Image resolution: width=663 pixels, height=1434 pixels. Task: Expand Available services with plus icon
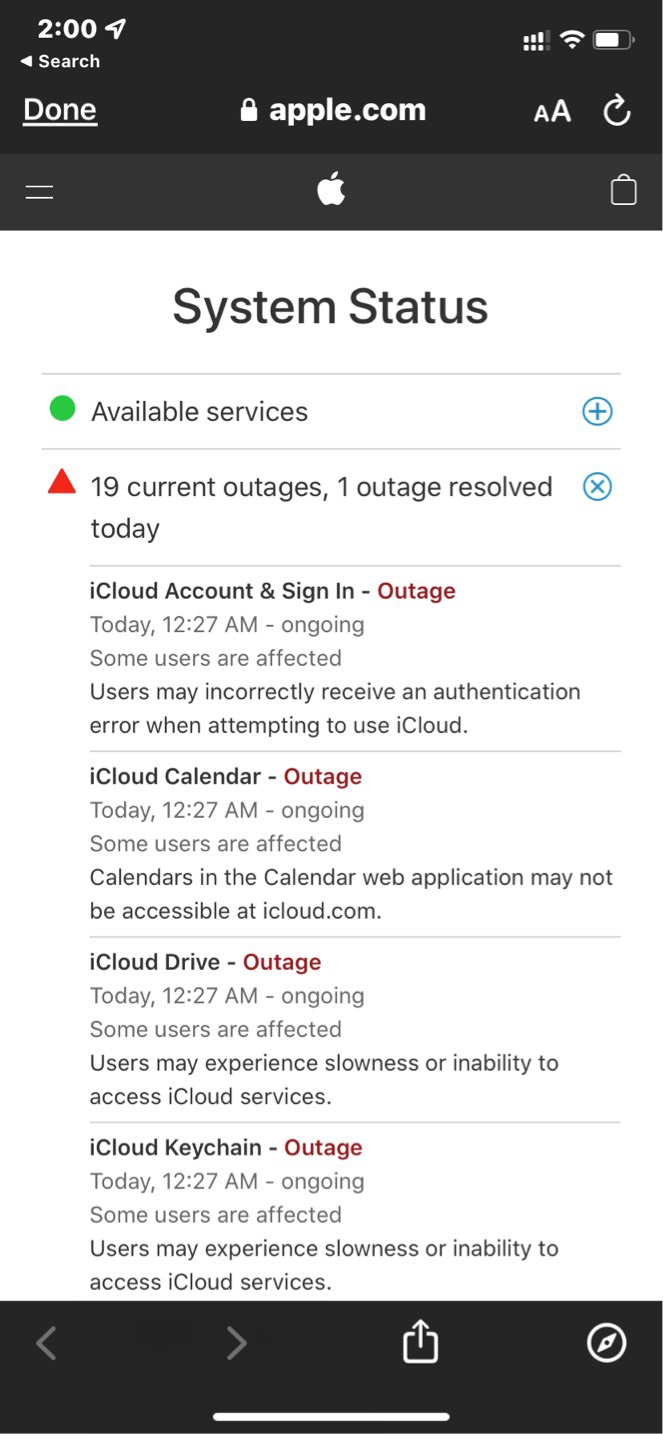(x=597, y=411)
